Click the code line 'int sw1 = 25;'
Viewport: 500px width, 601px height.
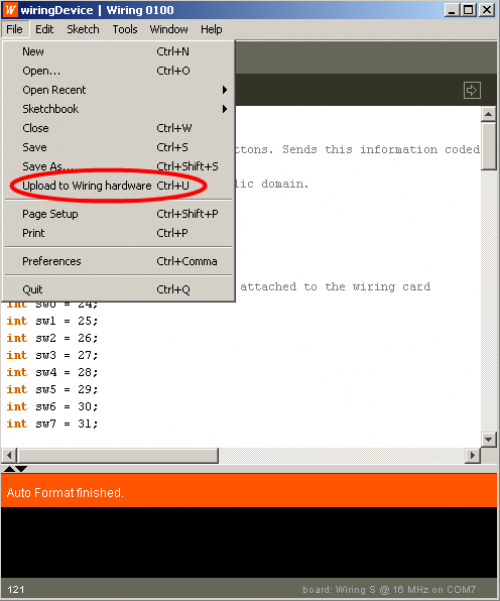[x=52, y=321]
